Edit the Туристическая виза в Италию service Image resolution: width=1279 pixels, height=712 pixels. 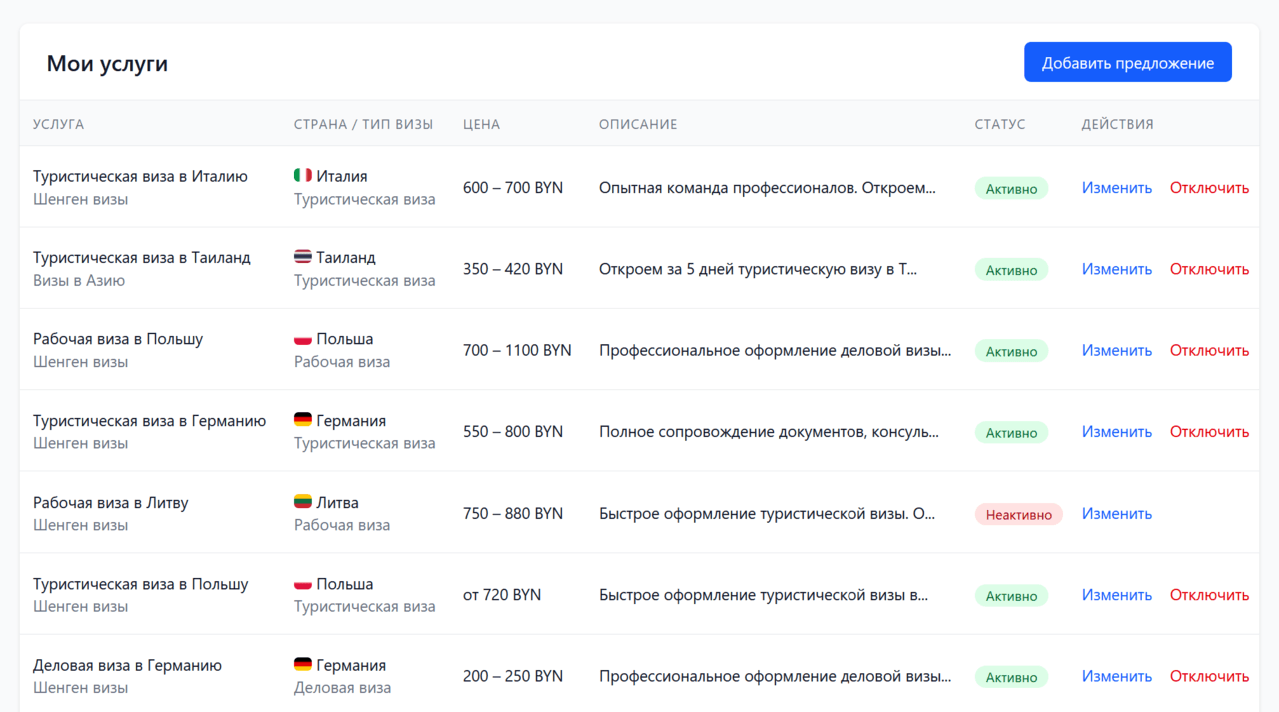[1117, 187]
